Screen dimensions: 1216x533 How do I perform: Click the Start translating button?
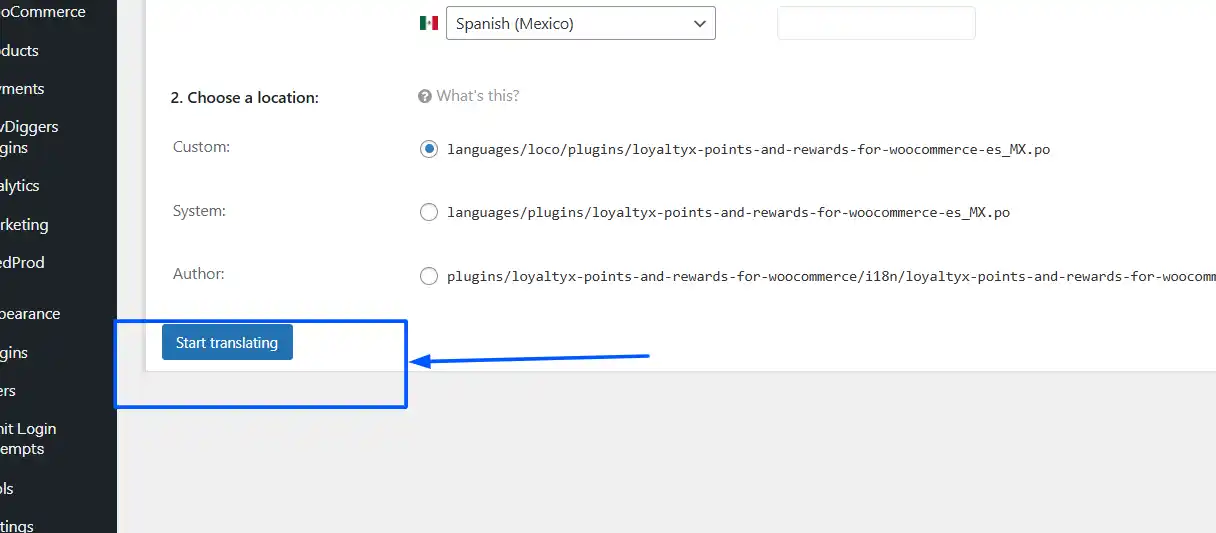tap(227, 342)
